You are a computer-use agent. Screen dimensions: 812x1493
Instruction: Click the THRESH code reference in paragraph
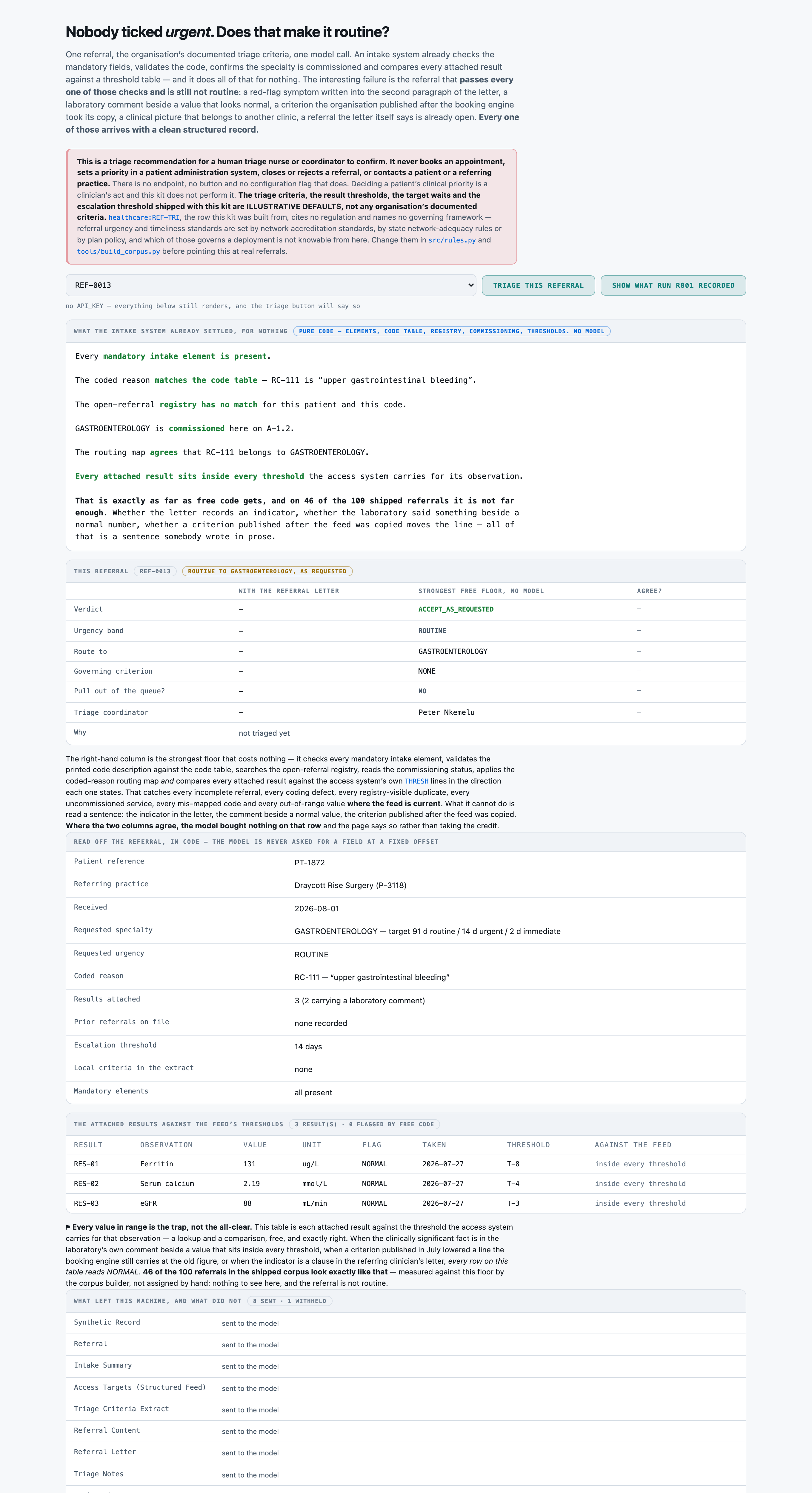point(416,781)
